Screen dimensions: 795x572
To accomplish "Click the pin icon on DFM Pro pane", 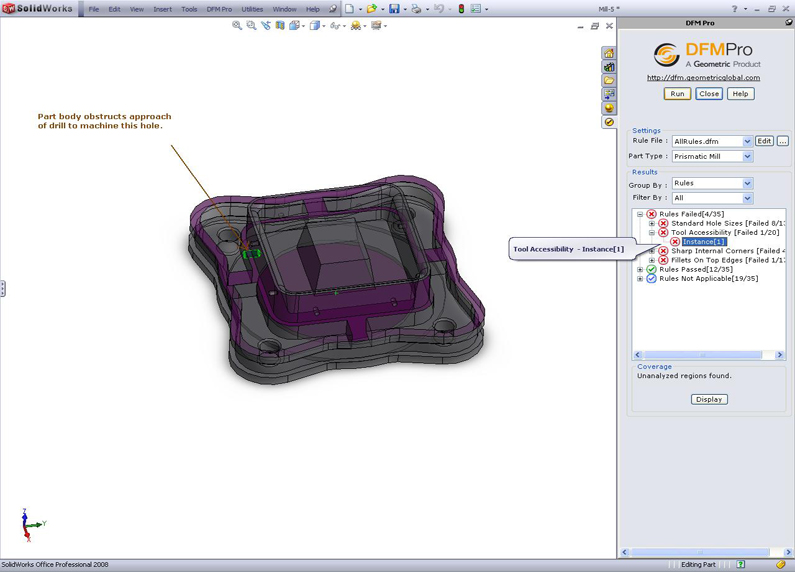I will [788, 23].
